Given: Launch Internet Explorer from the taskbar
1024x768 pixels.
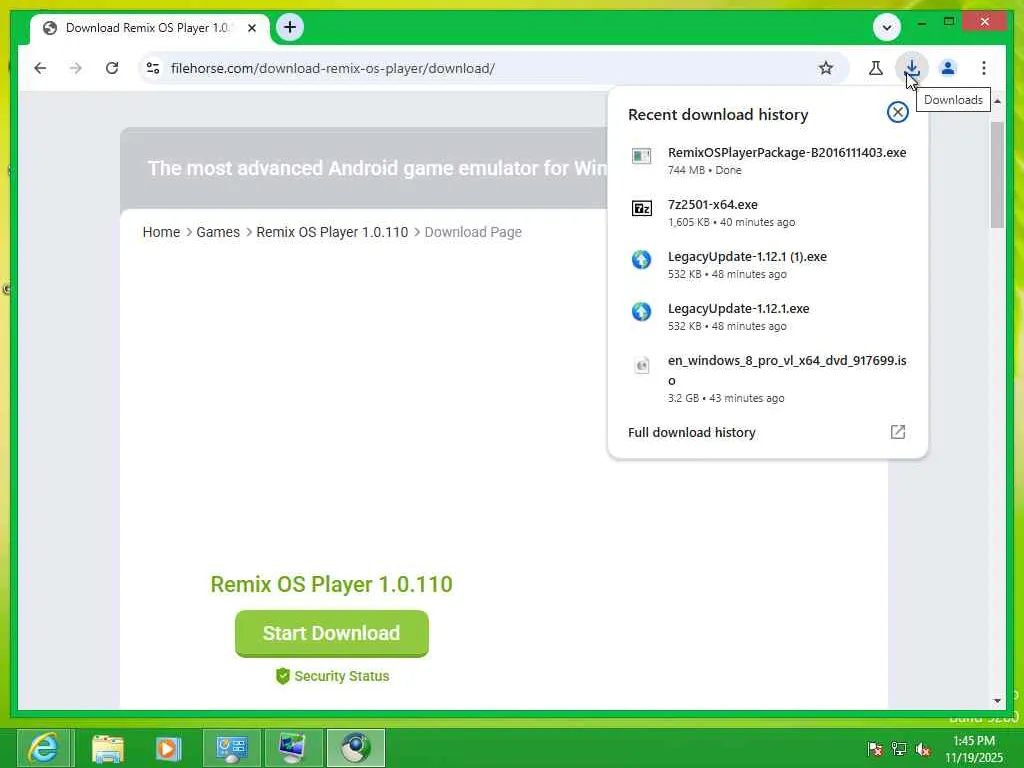Looking at the screenshot, I should coord(44,748).
